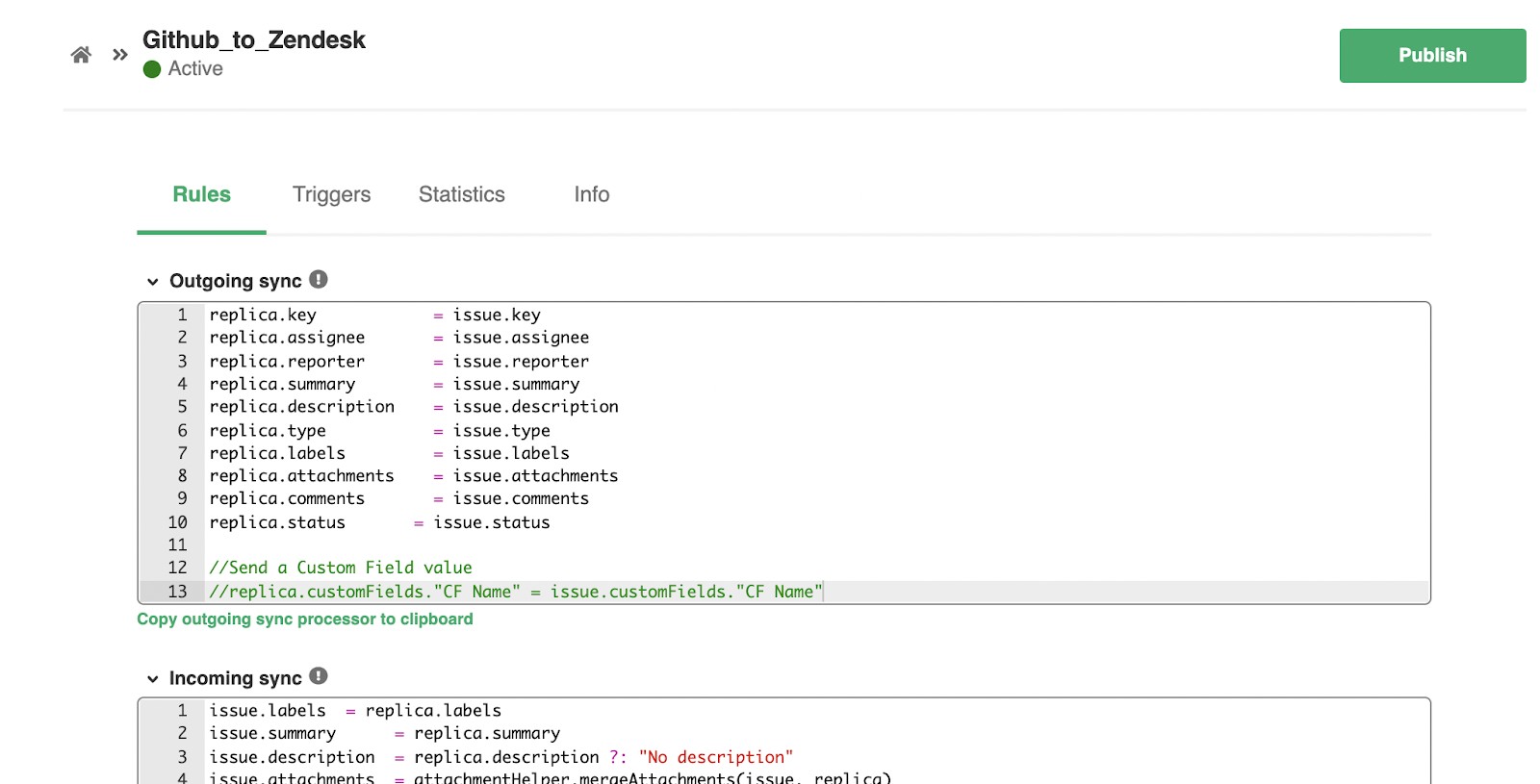This screenshot has height=784, width=1540.
Task: Copy outgoing sync processor to clipboard
Action: (x=305, y=620)
